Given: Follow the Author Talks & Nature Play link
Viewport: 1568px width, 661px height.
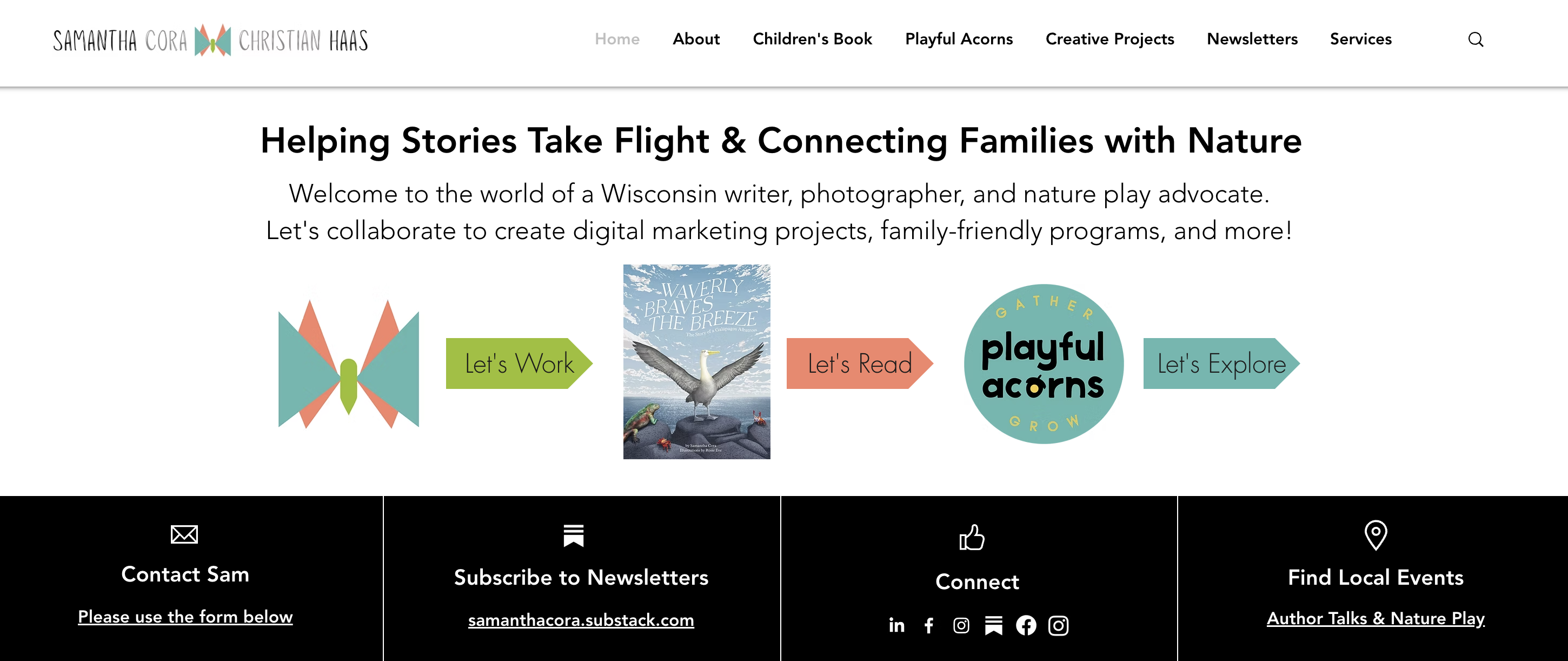Looking at the screenshot, I should [x=1376, y=618].
